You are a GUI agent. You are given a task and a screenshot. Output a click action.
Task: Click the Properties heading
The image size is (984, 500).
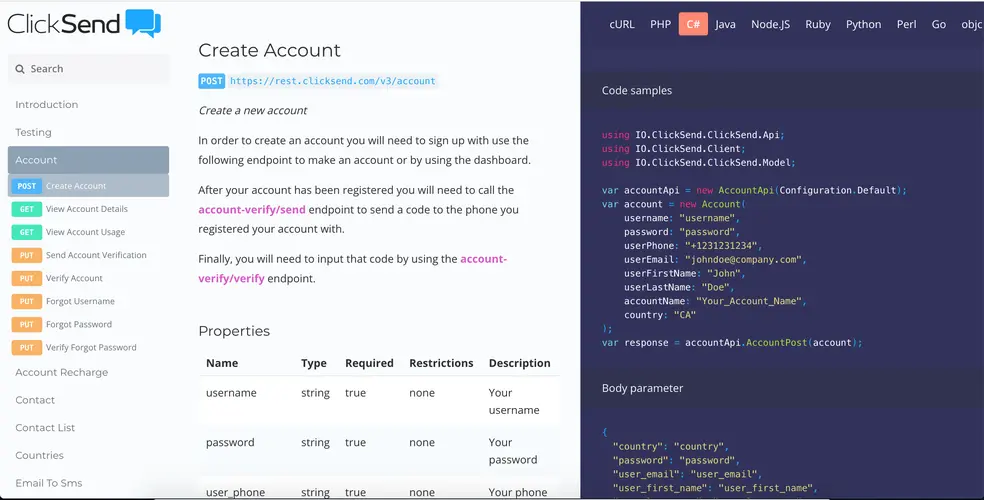[234, 331]
